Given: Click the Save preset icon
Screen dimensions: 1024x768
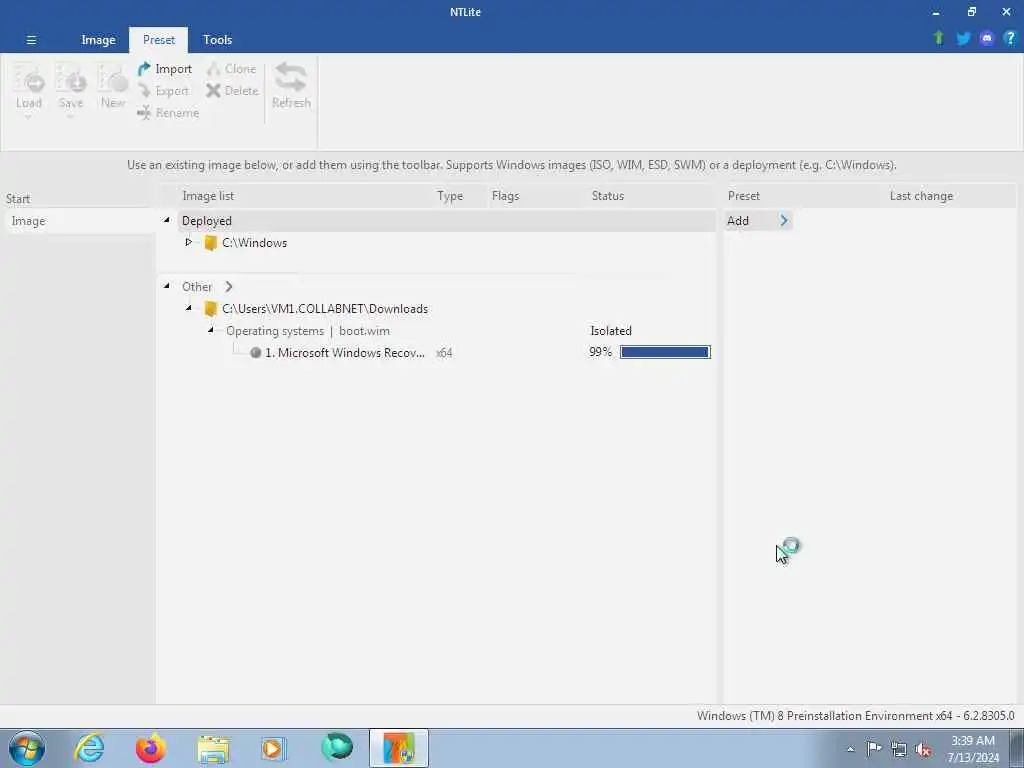Looking at the screenshot, I should 71,80.
